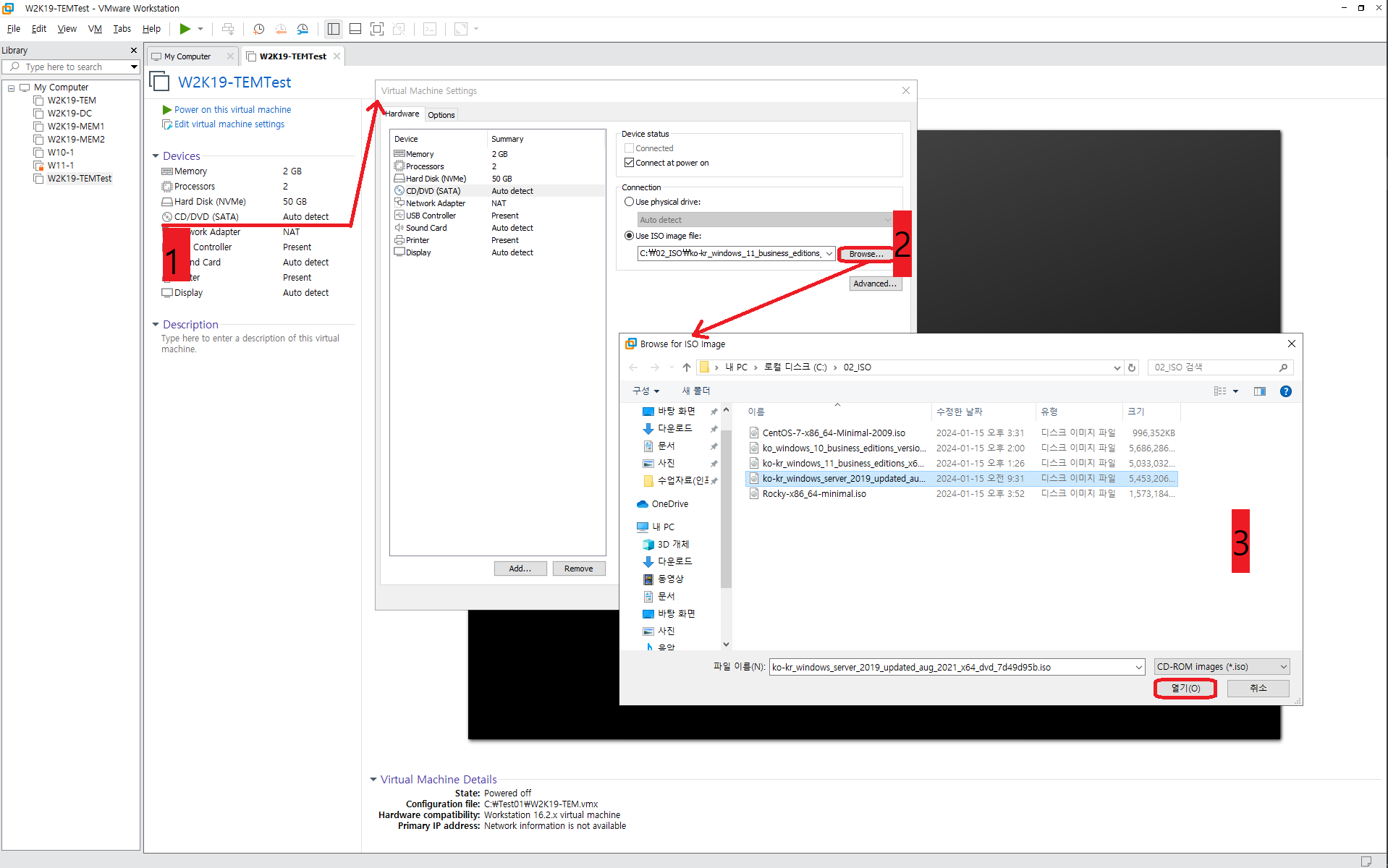1388x868 pixels.
Task: Select Sound Card in the settings device list
Action: (x=497, y=228)
